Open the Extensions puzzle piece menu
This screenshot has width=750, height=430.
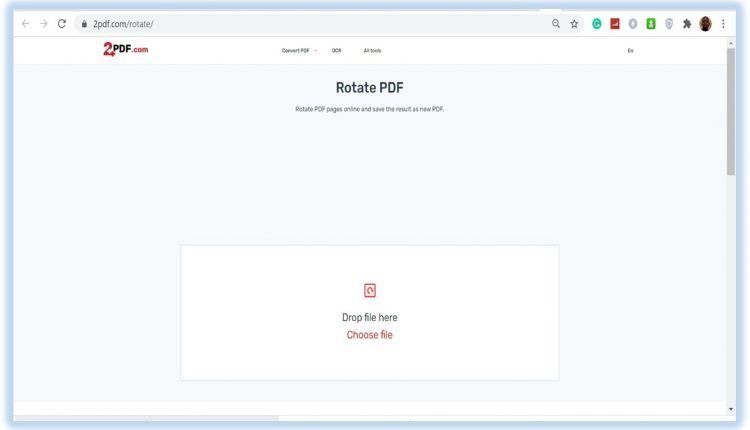pyautogui.click(x=687, y=23)
